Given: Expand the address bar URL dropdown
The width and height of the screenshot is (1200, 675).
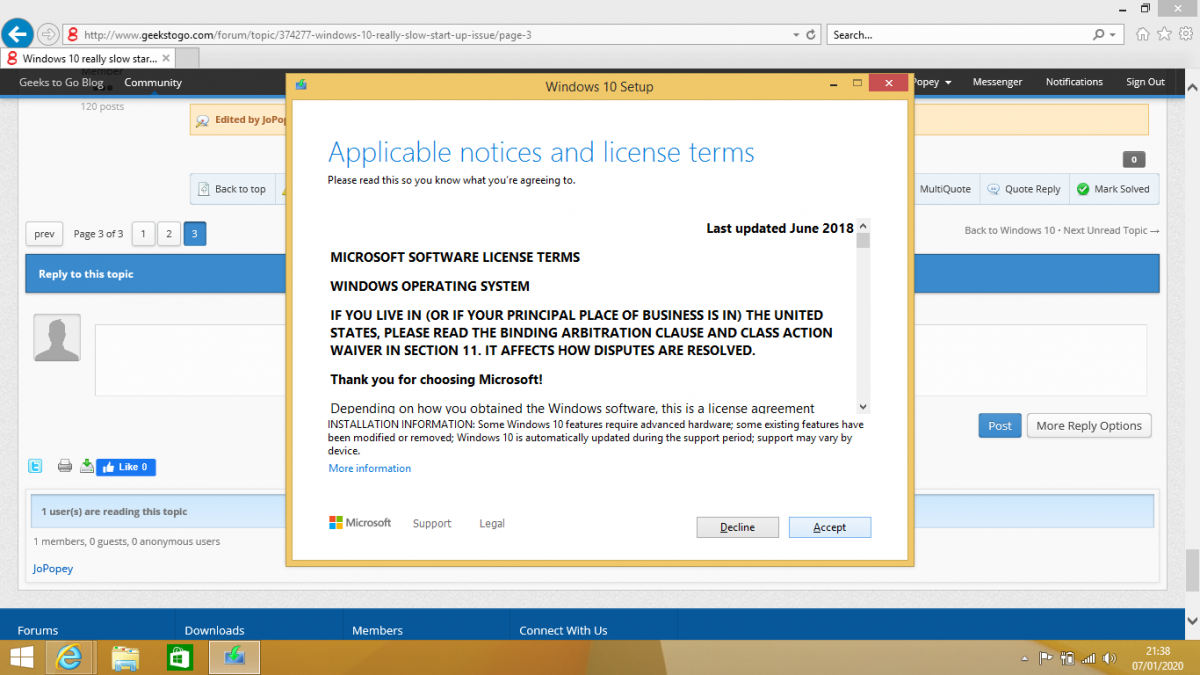Looking at the screenshot, I should 796,35.
